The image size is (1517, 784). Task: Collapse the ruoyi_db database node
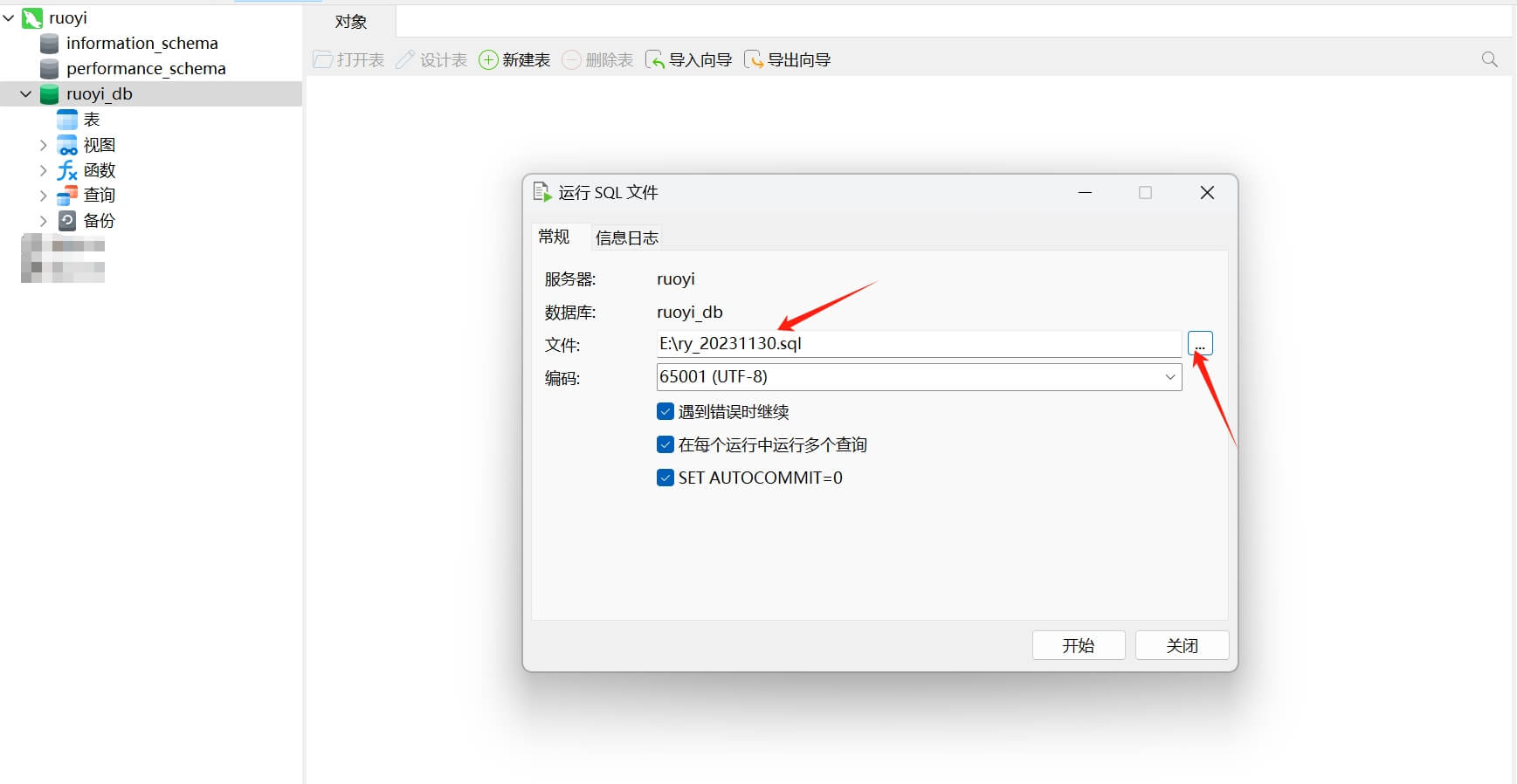click(26, 93)
